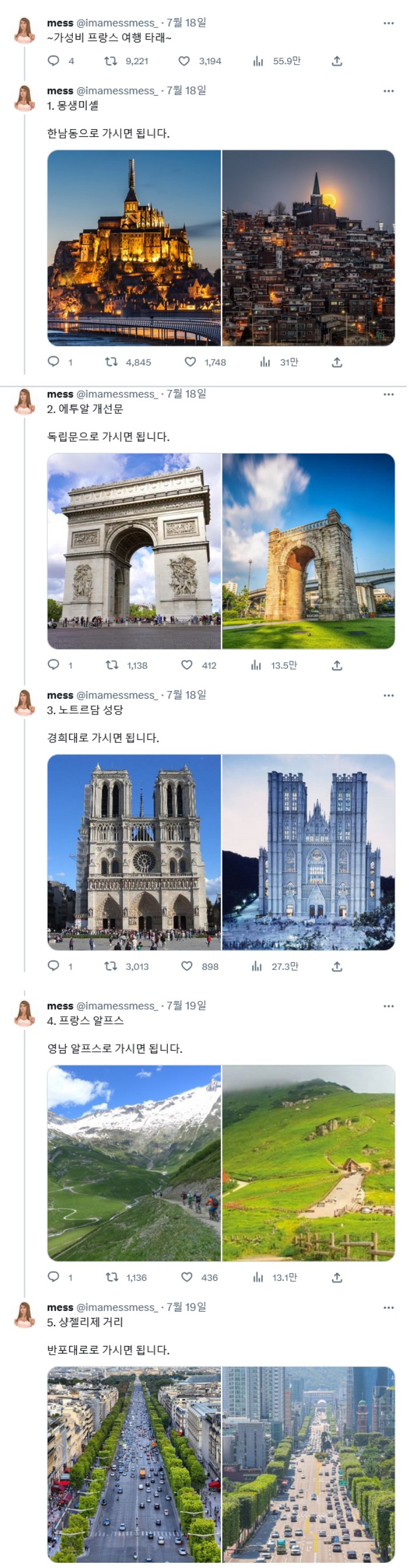Click the profile avatar on the 에투알 개선문 tweet
This screenshot has height=1568, width=409.
pyautogui.click(x=25, y=401)
